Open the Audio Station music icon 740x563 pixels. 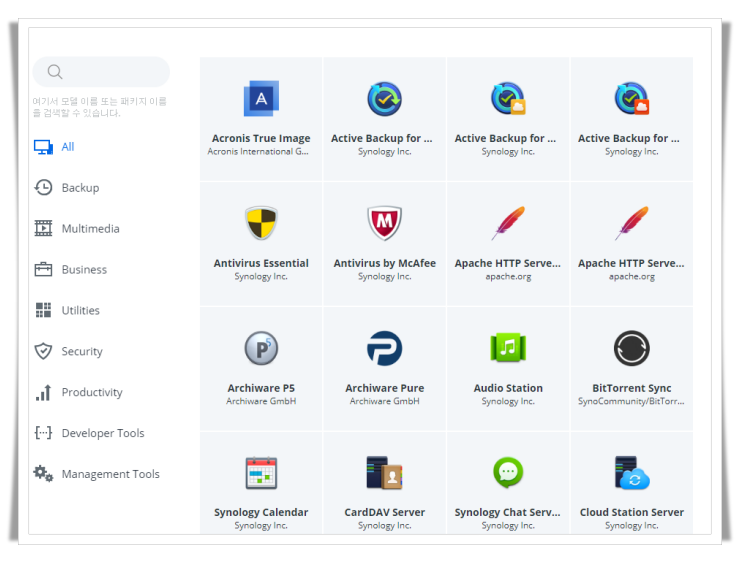coord(508,348)
